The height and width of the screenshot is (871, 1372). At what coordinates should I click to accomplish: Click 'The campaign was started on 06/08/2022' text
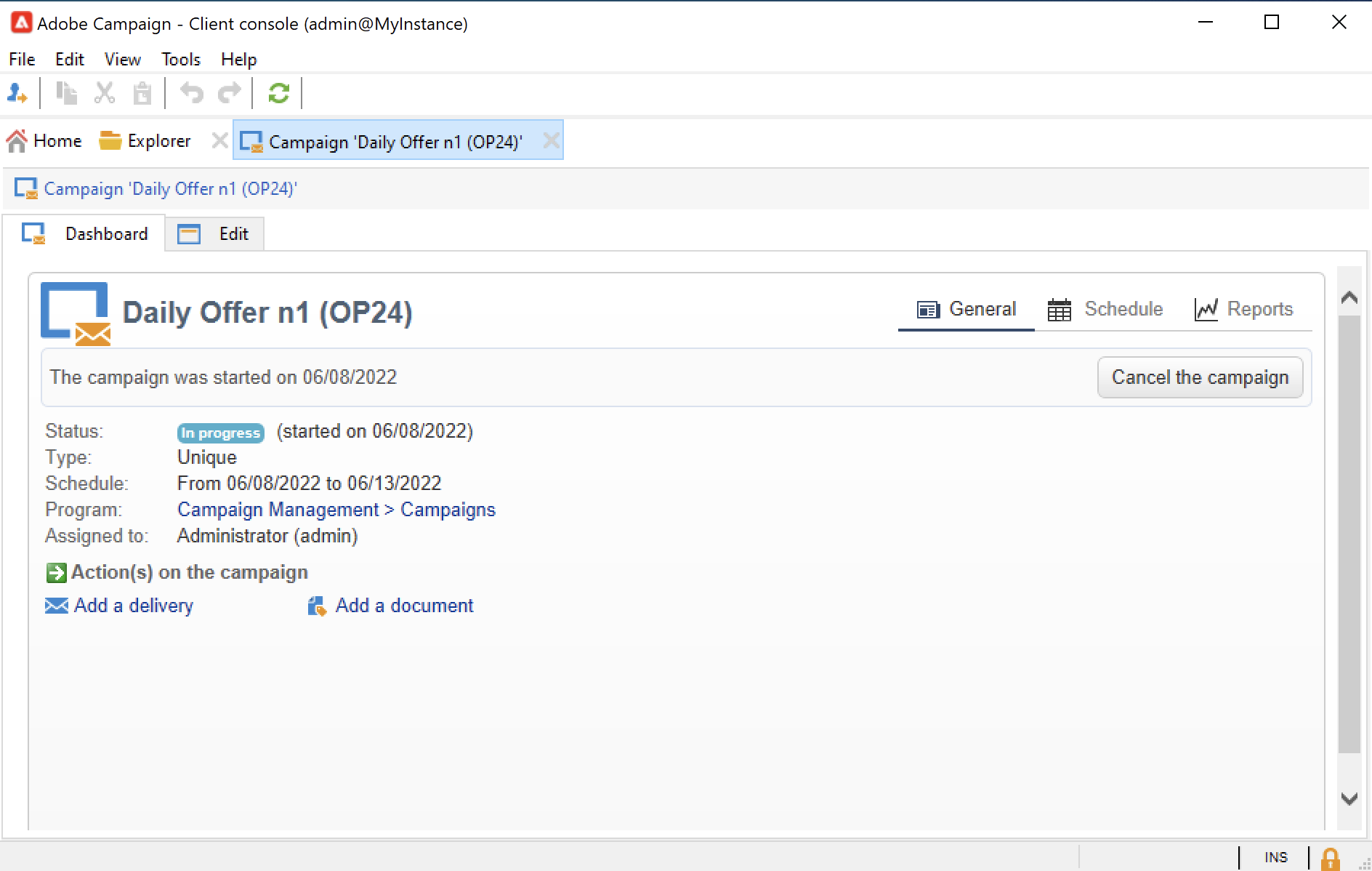(223, 377)
